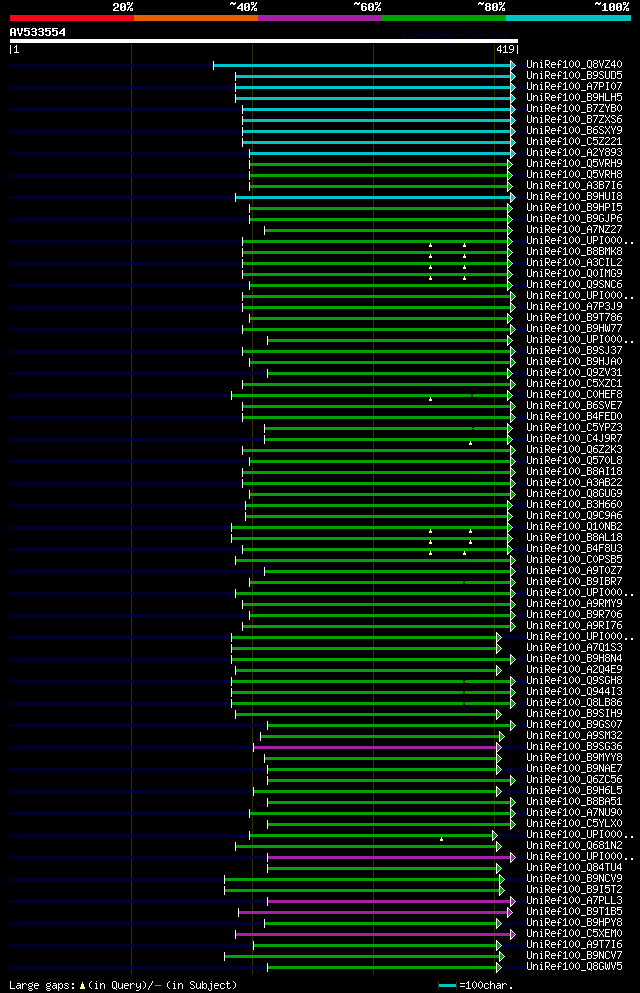Click the green alignment bar for UniRef100_A7NZ27

click(x=388, y=230)
